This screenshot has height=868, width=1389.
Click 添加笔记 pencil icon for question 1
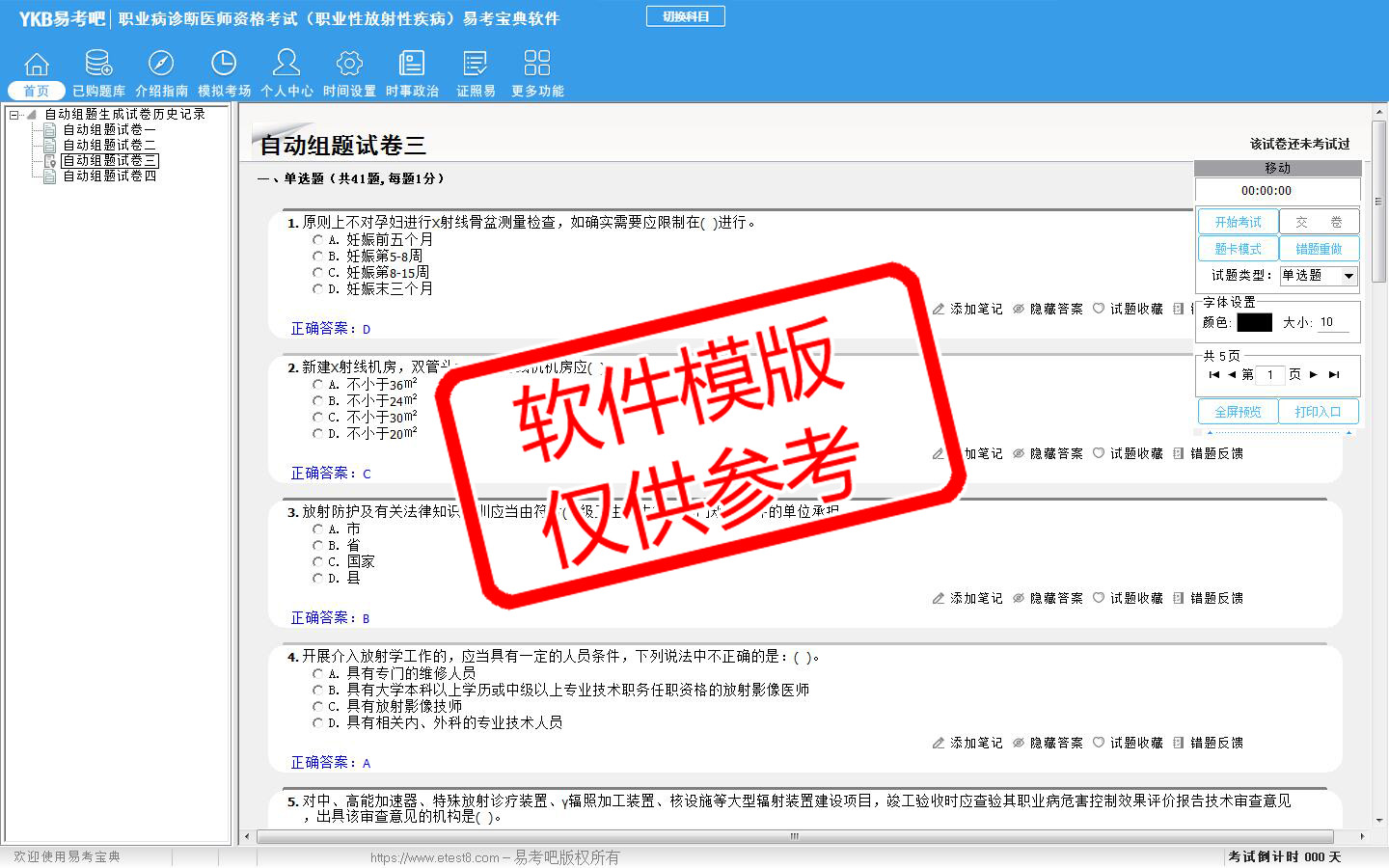939,309
